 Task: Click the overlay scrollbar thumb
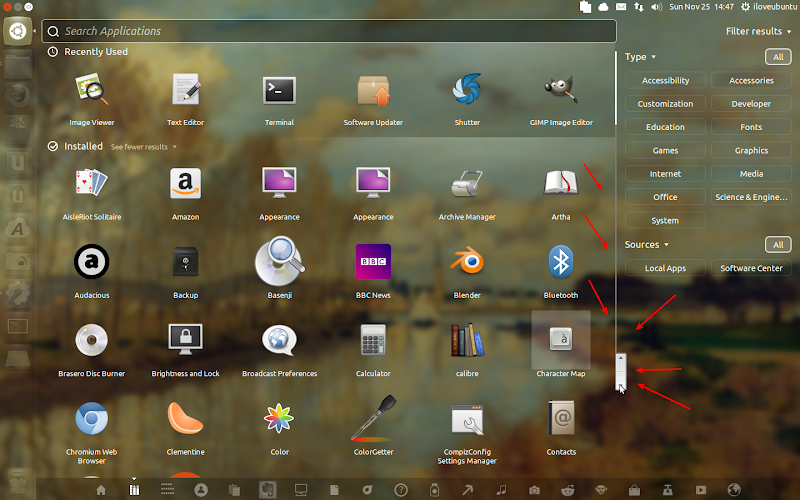coord(621,372)
